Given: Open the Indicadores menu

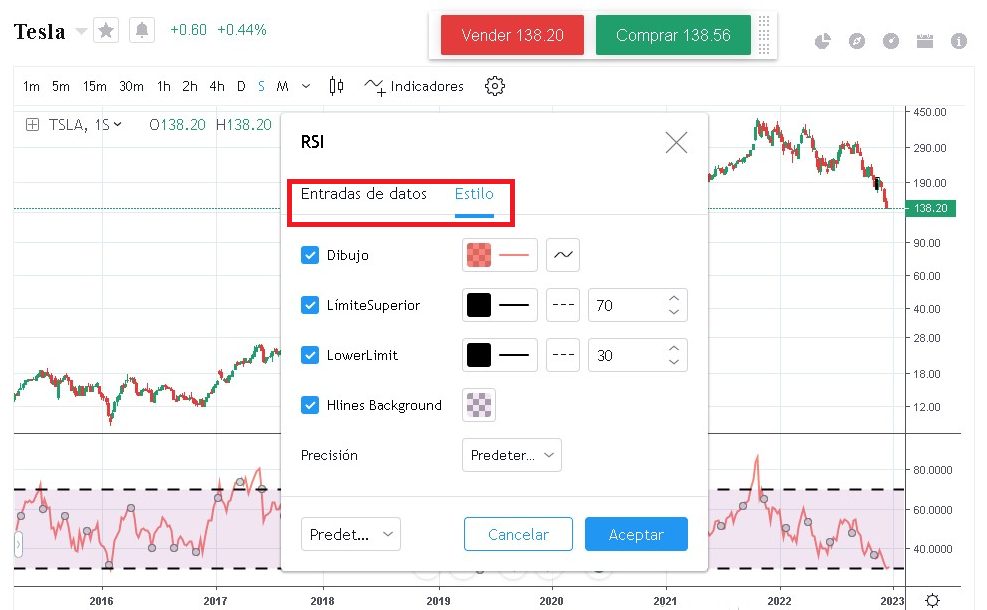Looking at the screenshot, I should tap(415, 86).
